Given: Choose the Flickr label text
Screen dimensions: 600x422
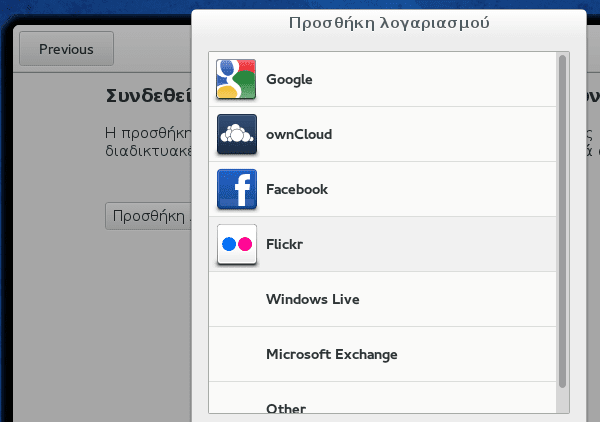Looking at the screenshot, I should point(284,244).
